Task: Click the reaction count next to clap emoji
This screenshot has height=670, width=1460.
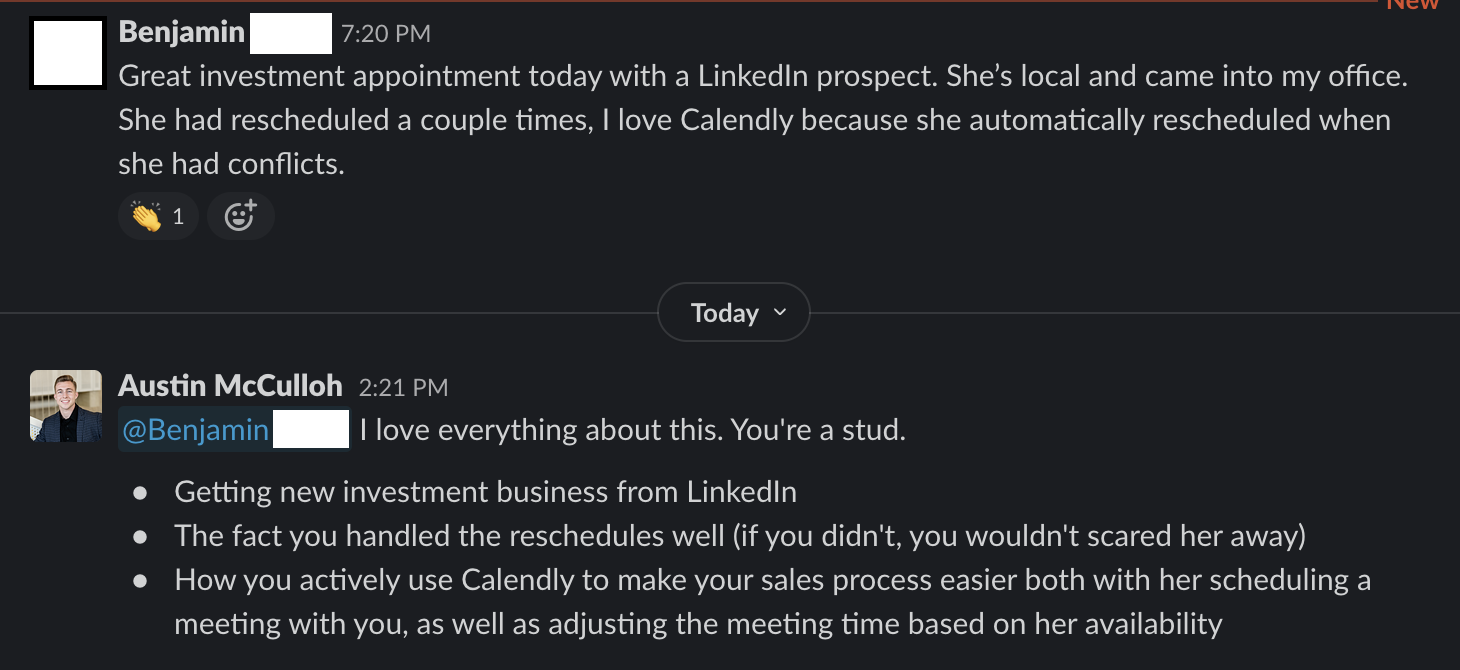Action: click(178, 216)
